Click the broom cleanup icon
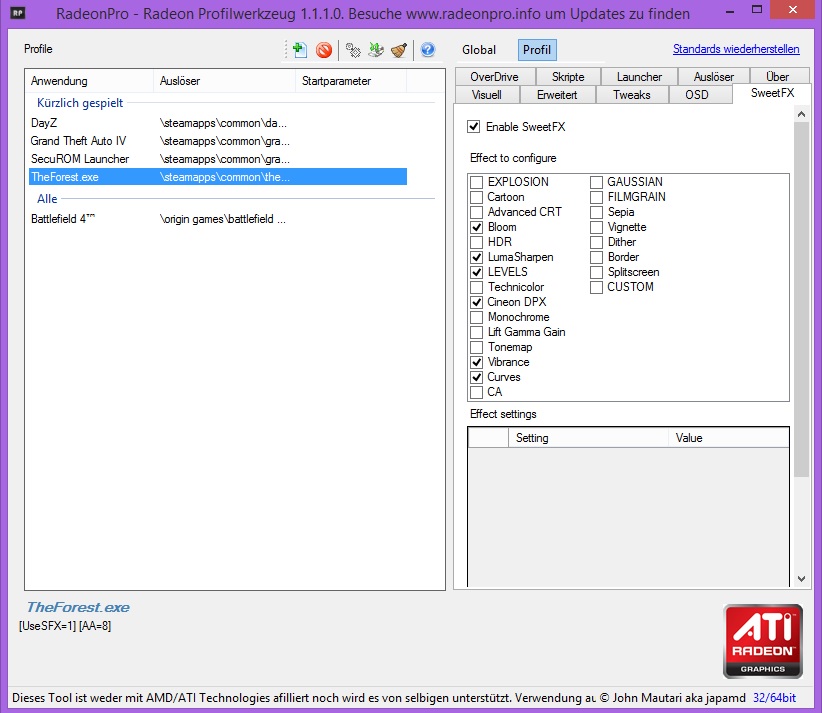 399,50
